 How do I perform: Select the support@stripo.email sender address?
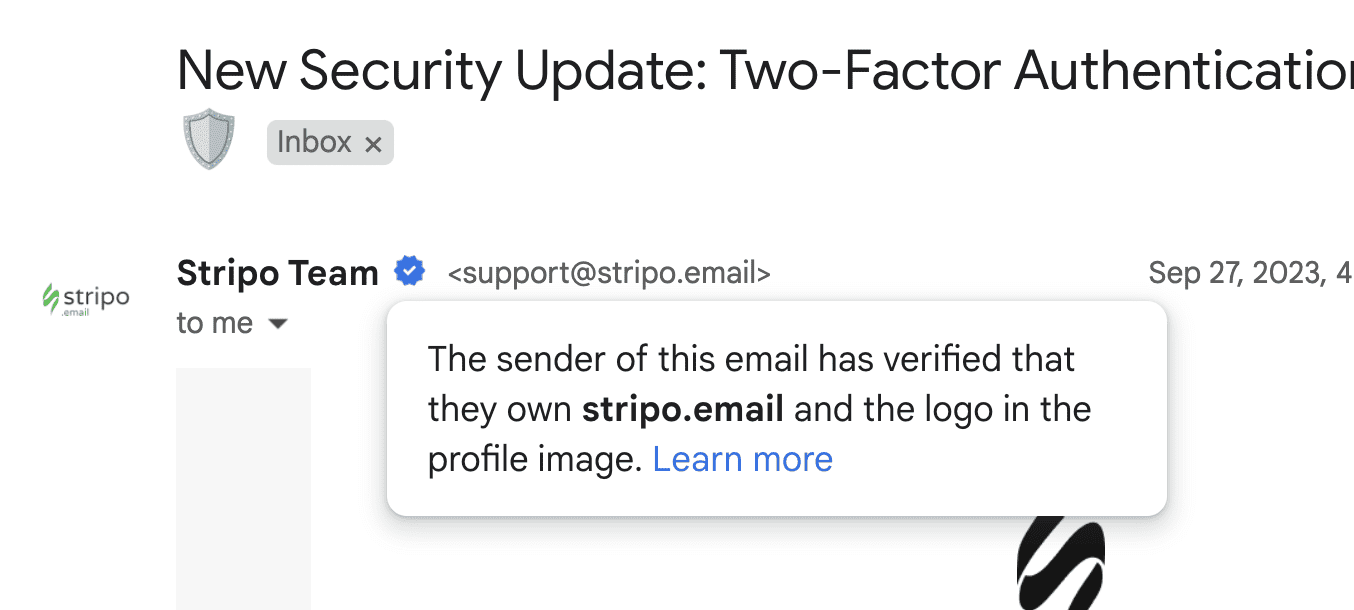609,273
